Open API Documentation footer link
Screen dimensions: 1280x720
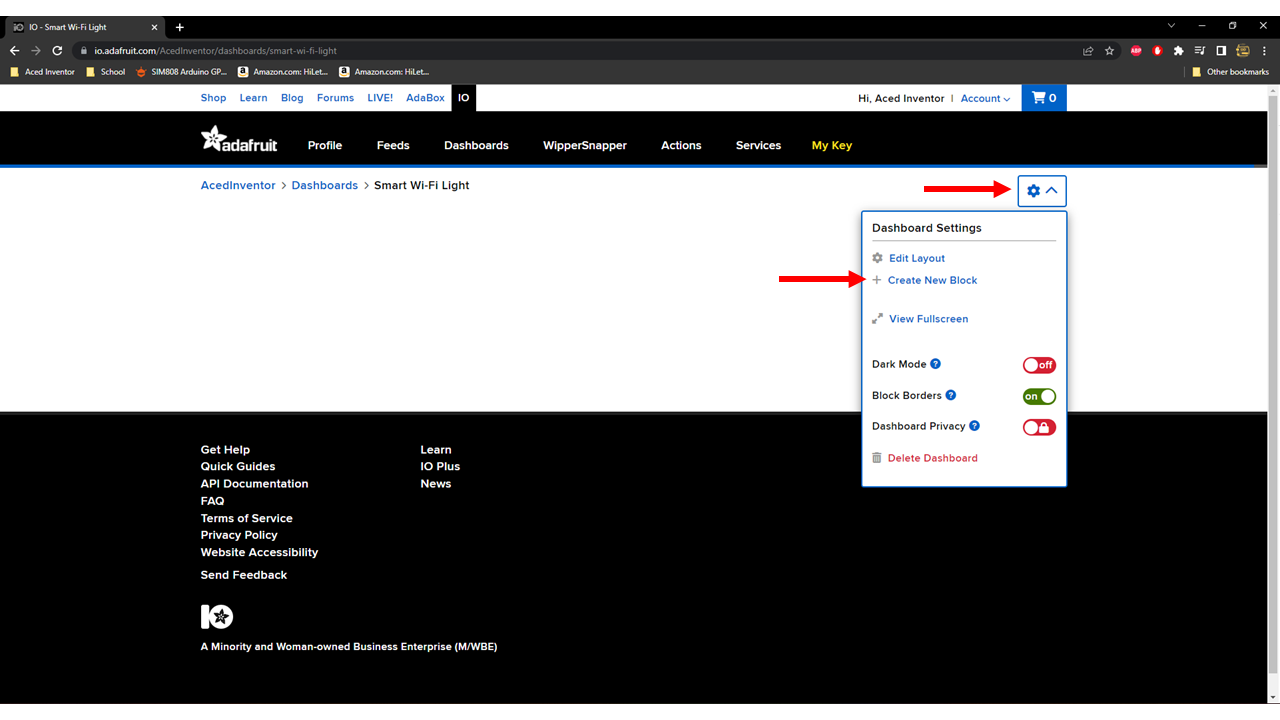[x=254, y=484]
